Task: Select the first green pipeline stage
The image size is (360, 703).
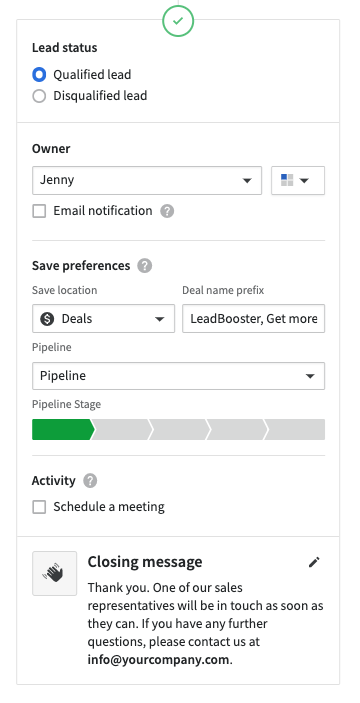Action: click(63, 430)
